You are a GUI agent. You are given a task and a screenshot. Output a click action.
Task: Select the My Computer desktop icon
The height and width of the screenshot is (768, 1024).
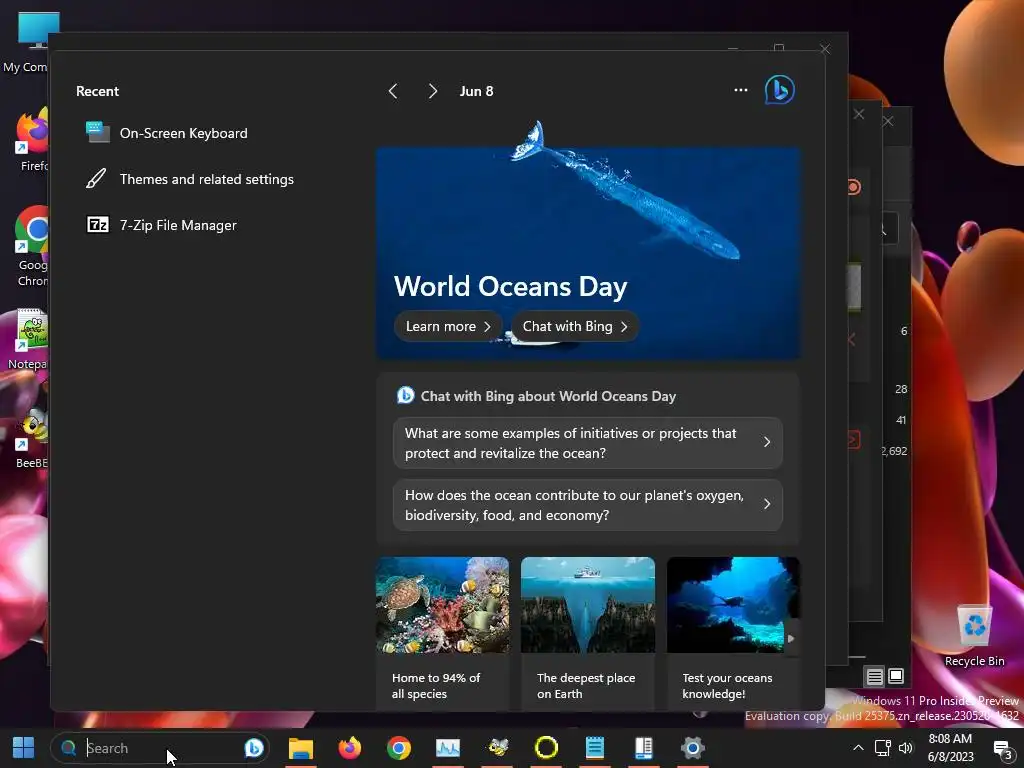[26, 42]
